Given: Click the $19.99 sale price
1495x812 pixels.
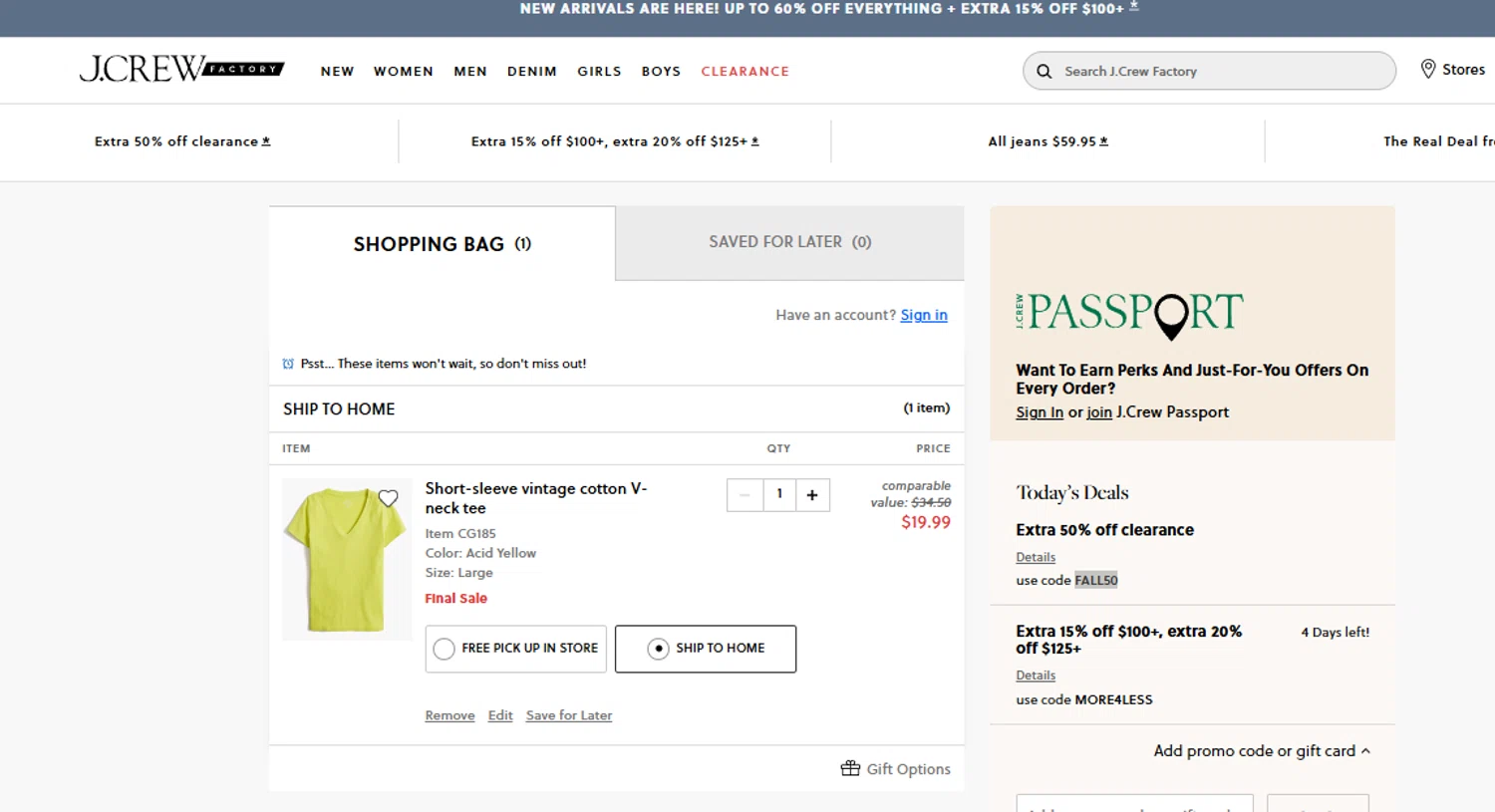Looking at the screenshot, I should 926,522.
